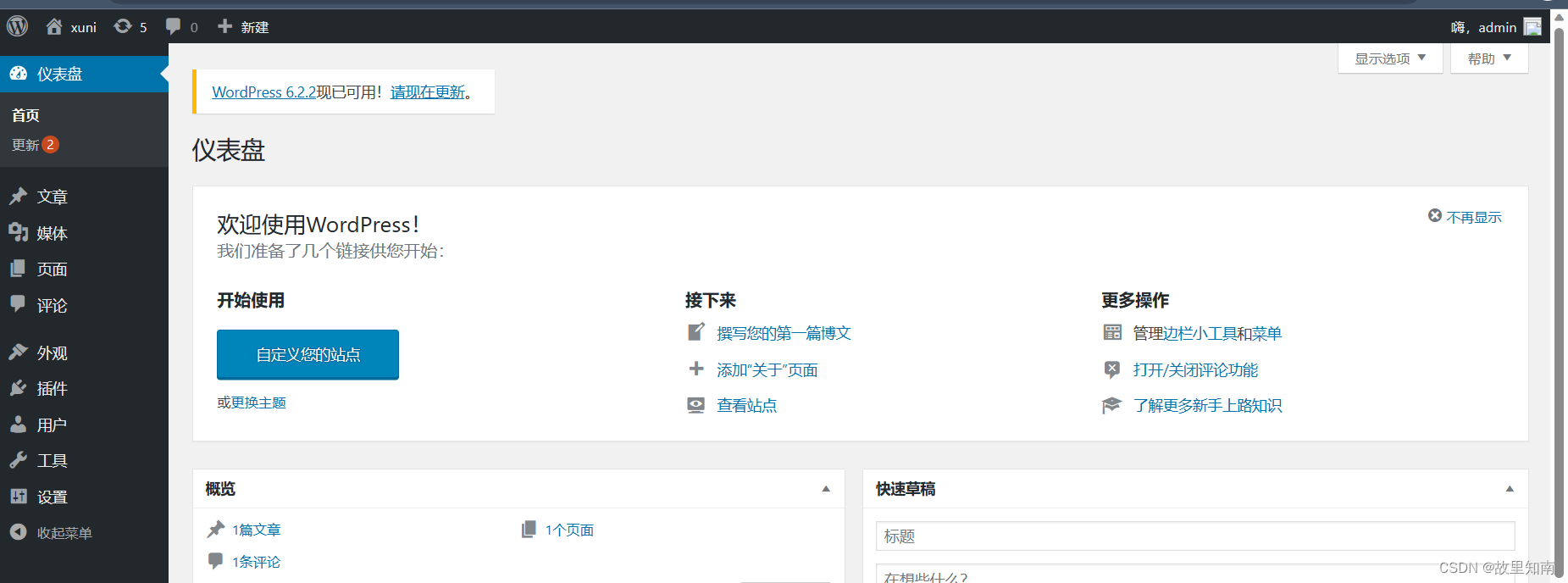Open the WordPress logo menu
Screen dimensions: 1568x583
click(18, 26)
